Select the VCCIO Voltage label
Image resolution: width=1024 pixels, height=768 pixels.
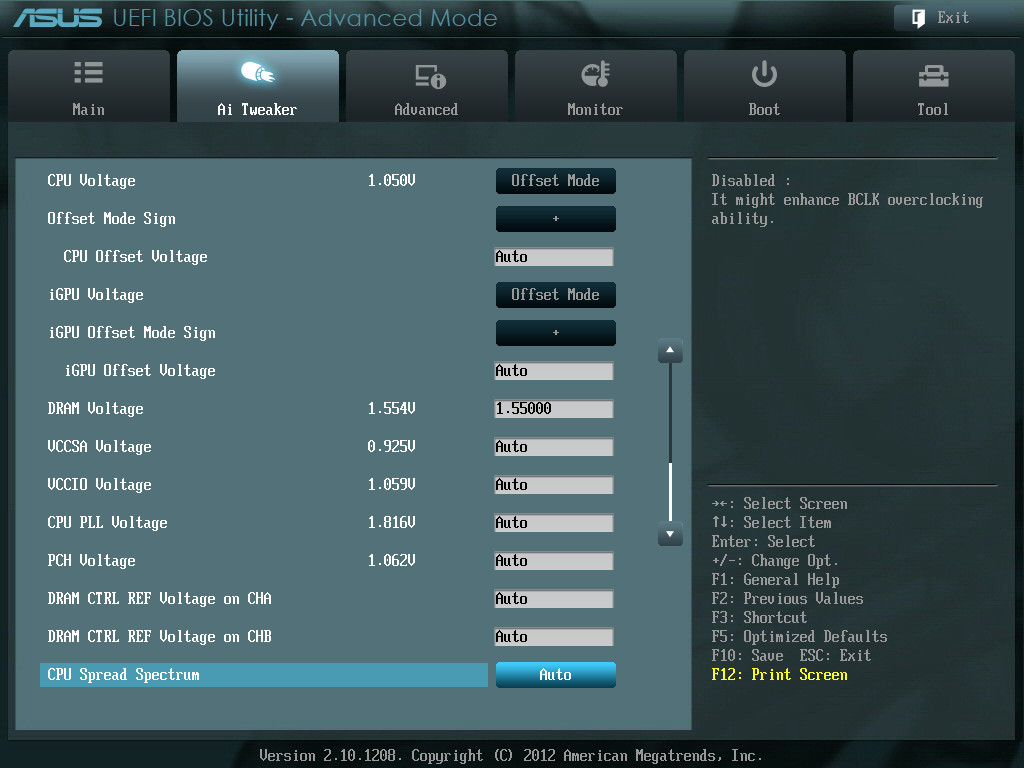click(x=99, y=485)
